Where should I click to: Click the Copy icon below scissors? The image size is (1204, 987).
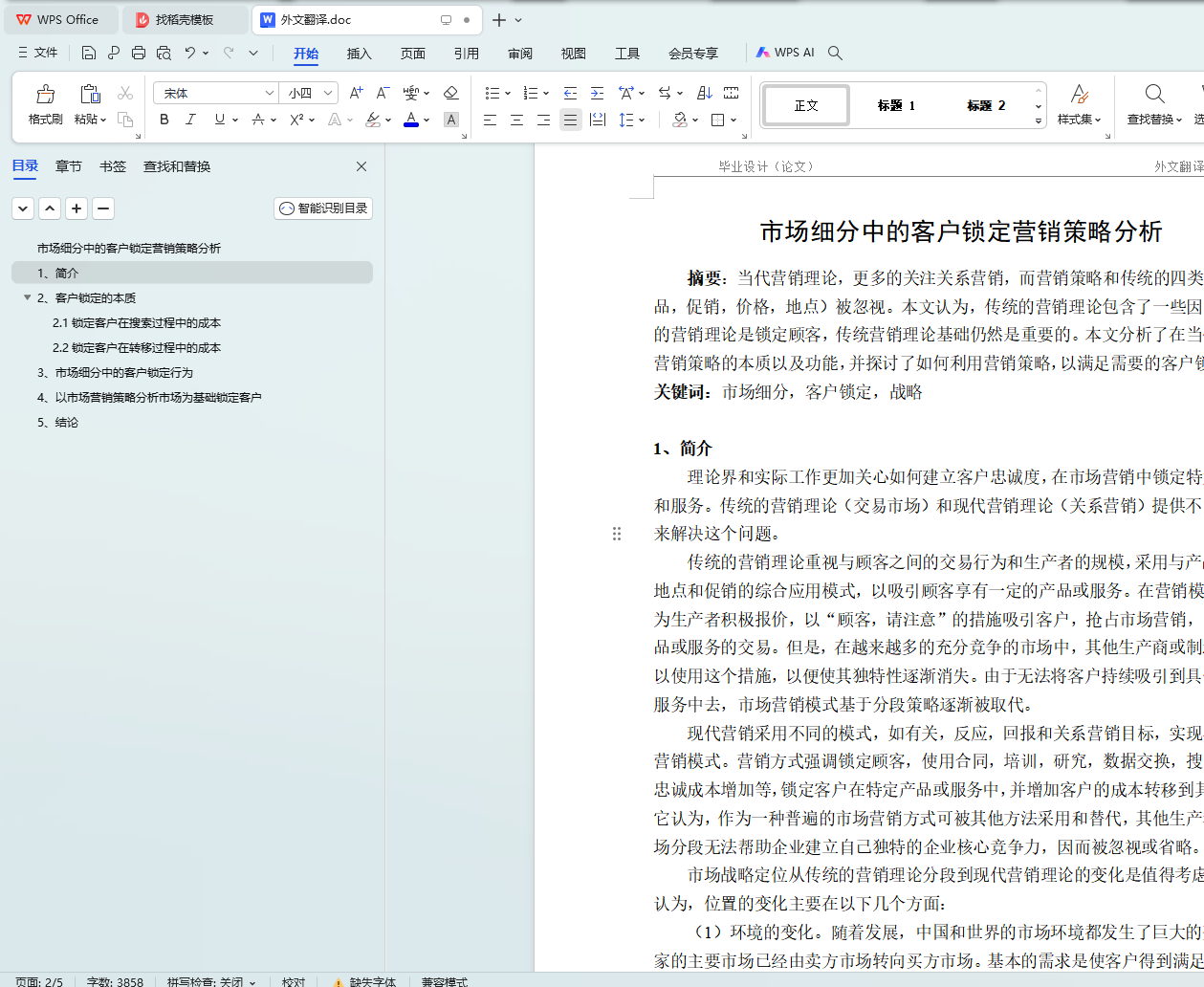click(125, 120)
